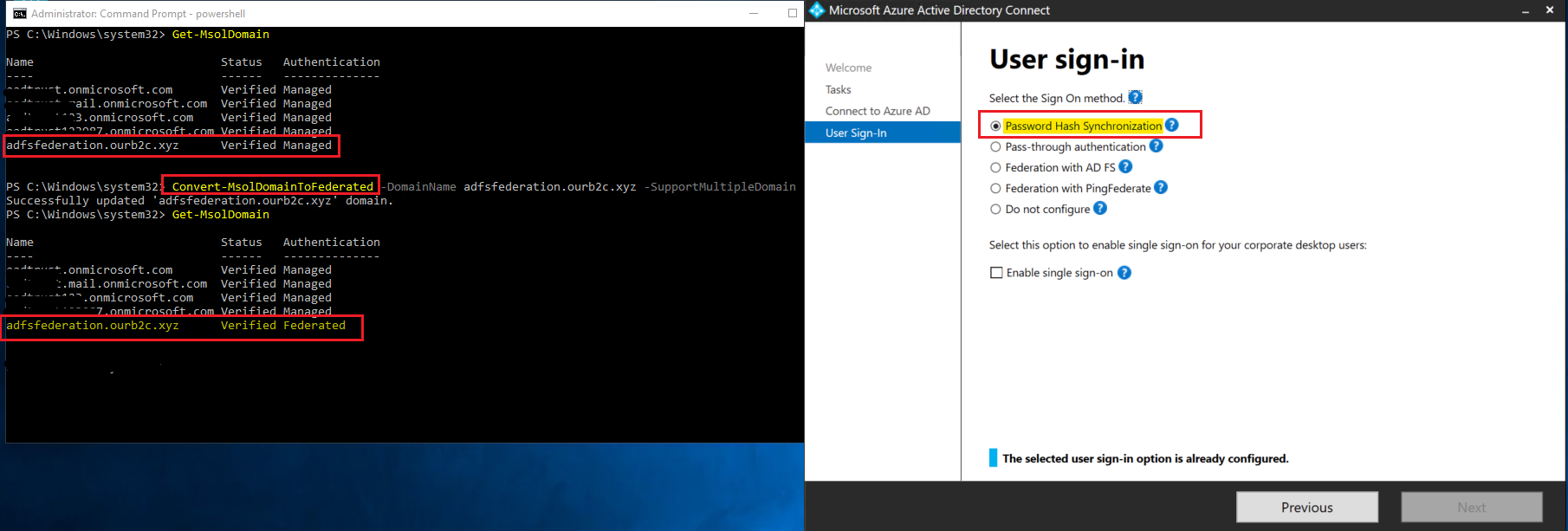1568x531 pixels.
Task: Select Federation with AD FS option
Action: (995, 167)
